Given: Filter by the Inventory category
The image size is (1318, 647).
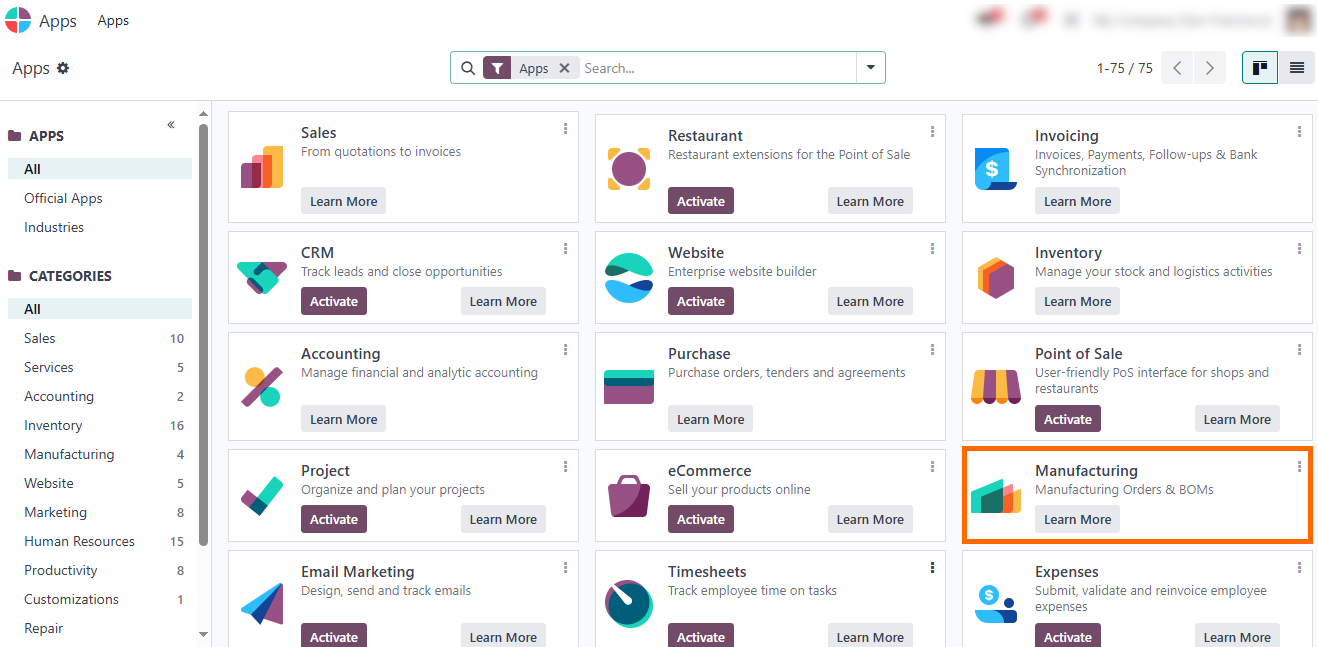Looking at the screenshot, I should point(100,425).
